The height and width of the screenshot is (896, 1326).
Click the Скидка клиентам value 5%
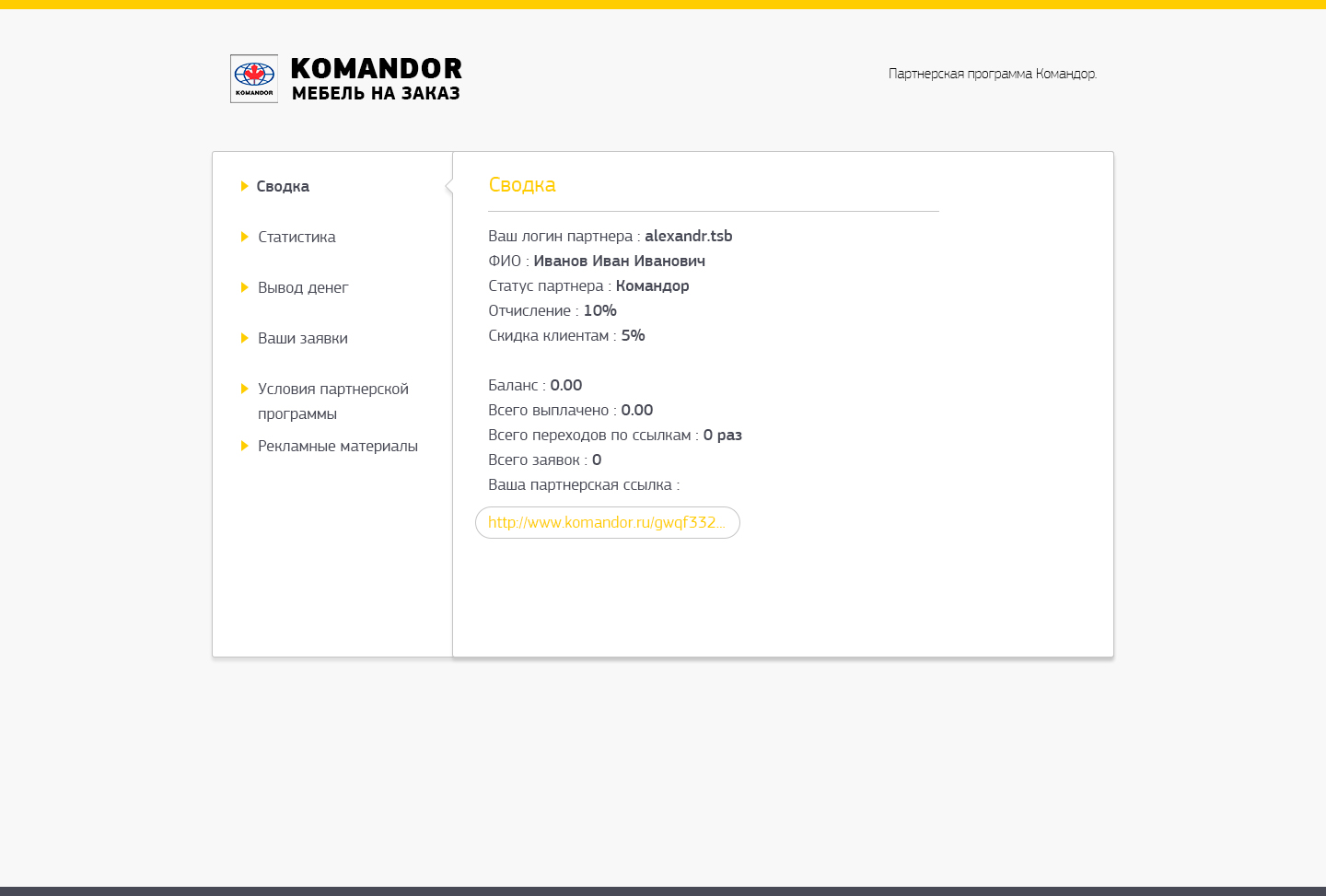(x=634, y=335)
